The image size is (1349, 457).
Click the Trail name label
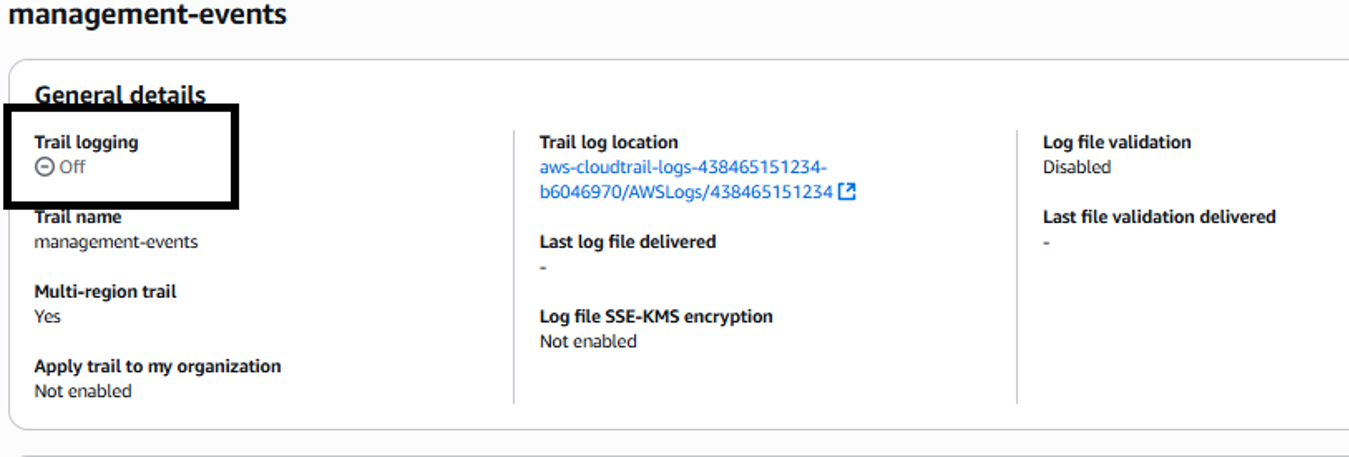77,217
